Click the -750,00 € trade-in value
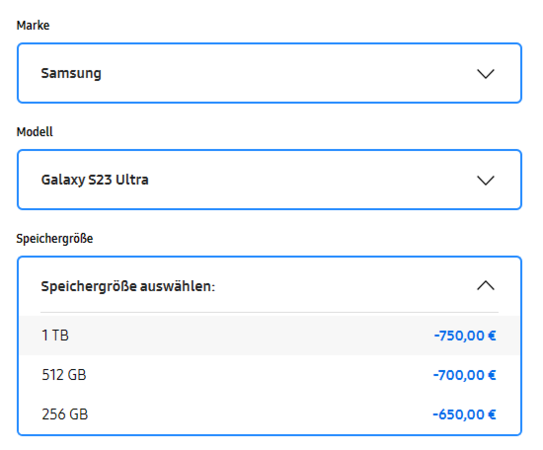Screen dimensions: 543x450 [465, 336]
